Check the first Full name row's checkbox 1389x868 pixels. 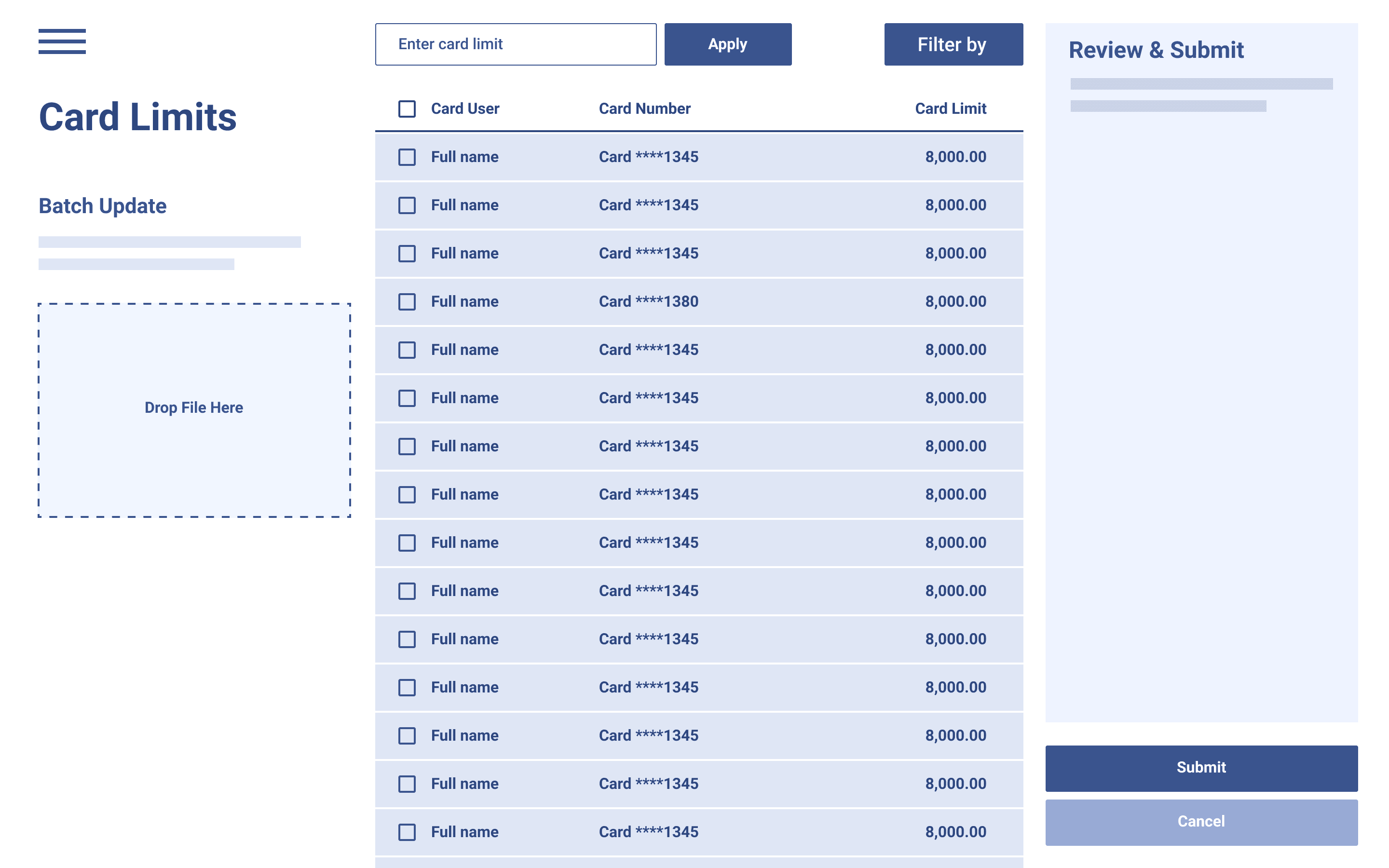pos(407,157)
